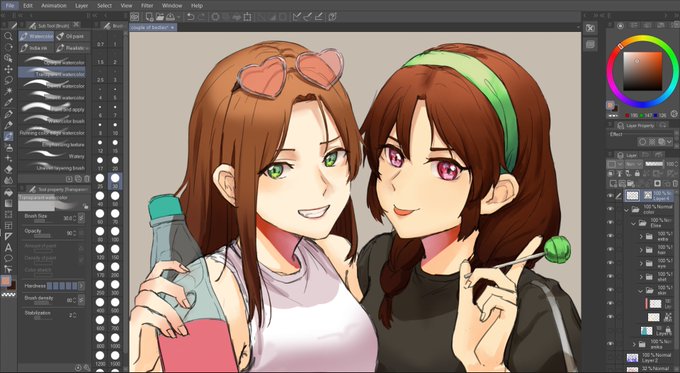
Task: Click the Stabilization value stepper
Action: click(75, 315)
